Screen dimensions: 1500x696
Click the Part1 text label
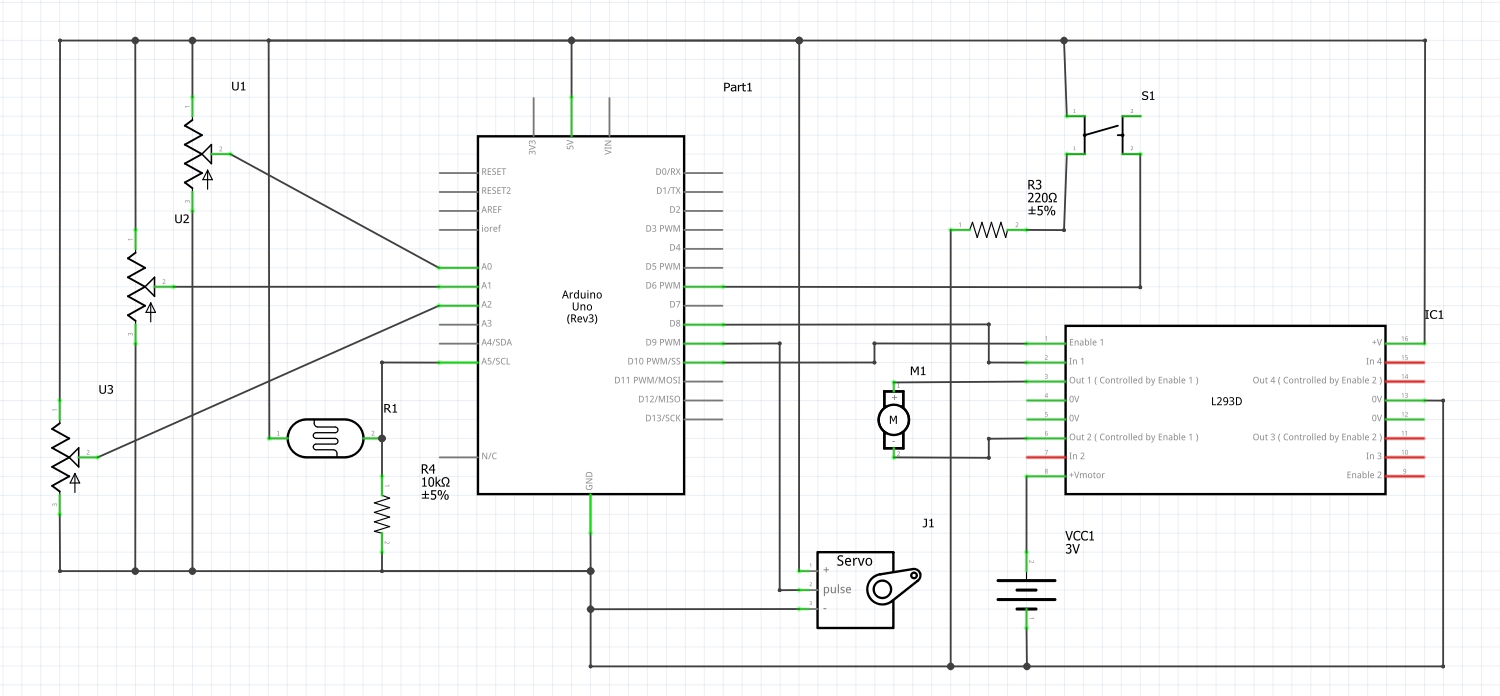pyautogui.click(x=737, y=87)
